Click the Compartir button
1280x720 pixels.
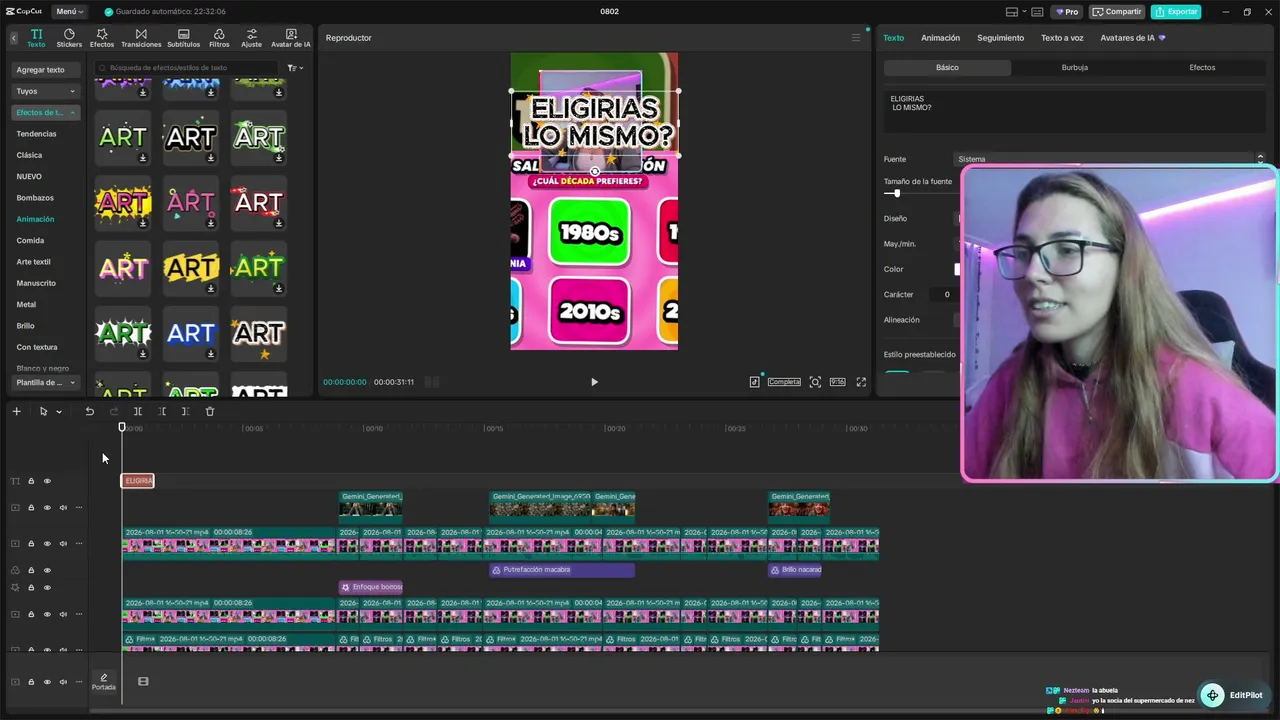(x=1116, y=12)
